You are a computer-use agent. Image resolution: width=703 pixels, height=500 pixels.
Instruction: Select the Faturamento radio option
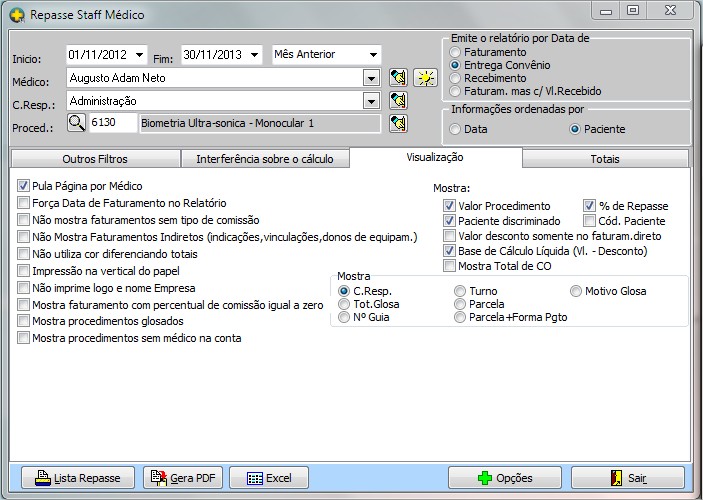pyautogui.click(x=456, y=51)
